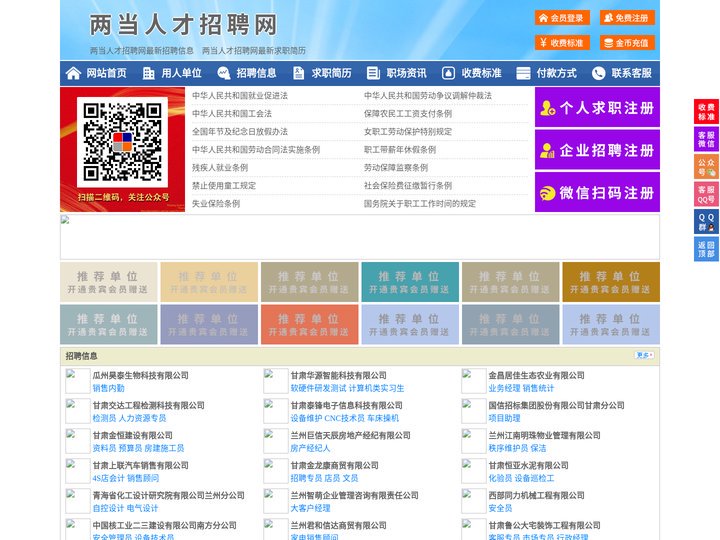Open 残疾人就业条例 link
This screenshot has width=720, height=540.
220,168
